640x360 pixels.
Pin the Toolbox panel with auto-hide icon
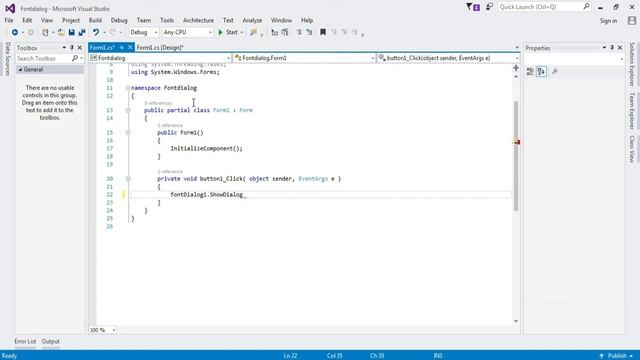point(72,48)
